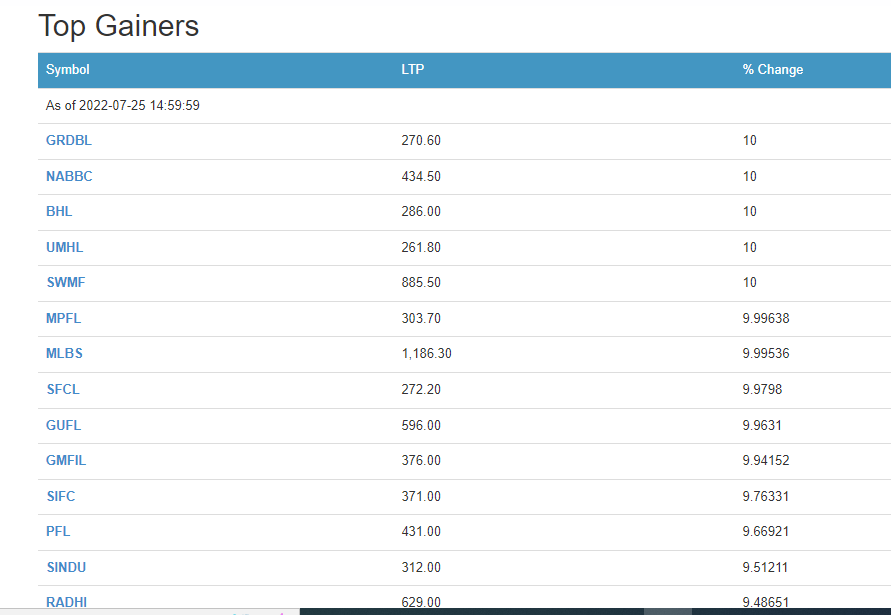Click the MPFL stock link
891x615 pixels.
pos(64,318)
